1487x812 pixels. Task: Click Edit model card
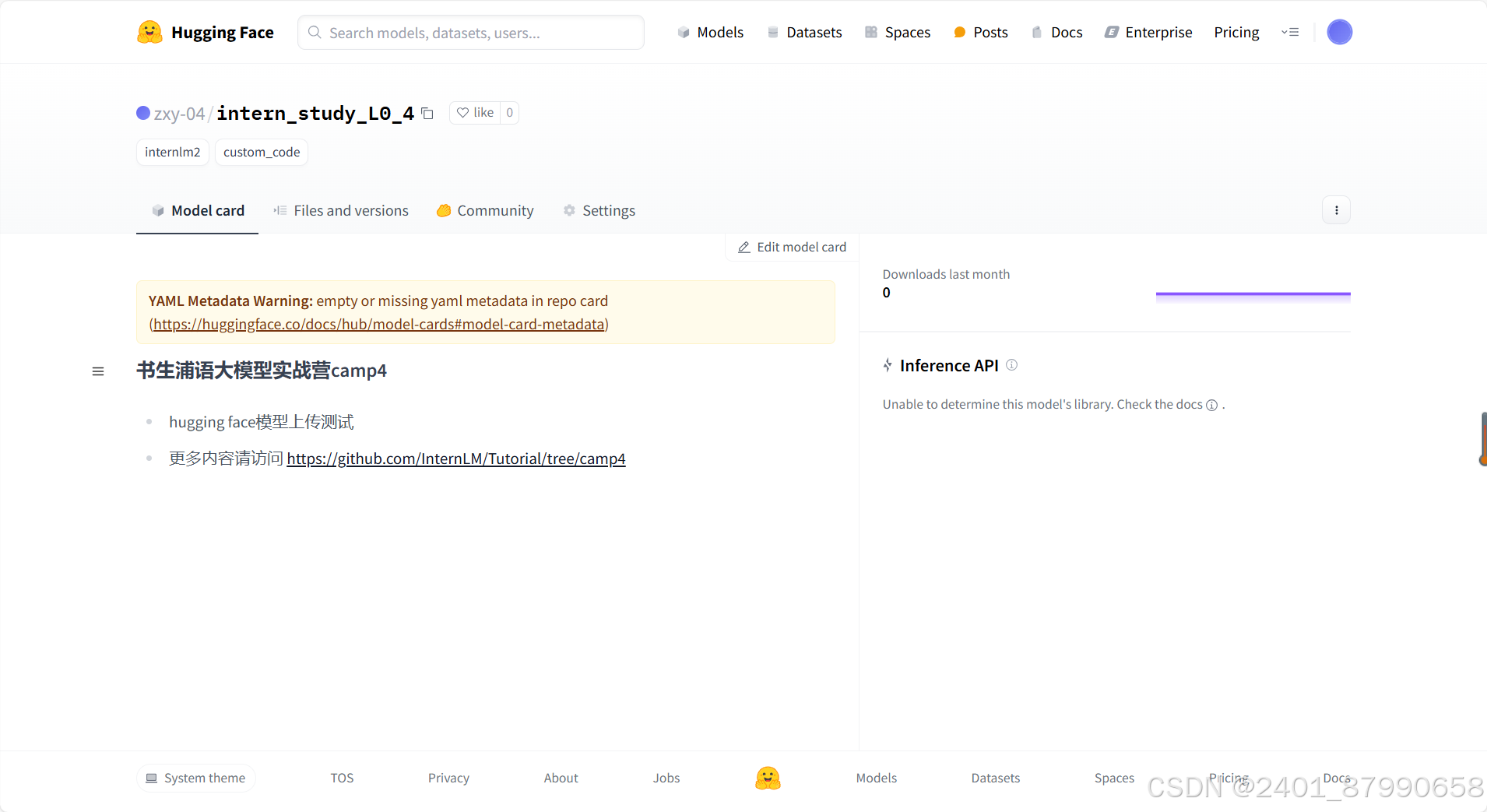(792, 247)
